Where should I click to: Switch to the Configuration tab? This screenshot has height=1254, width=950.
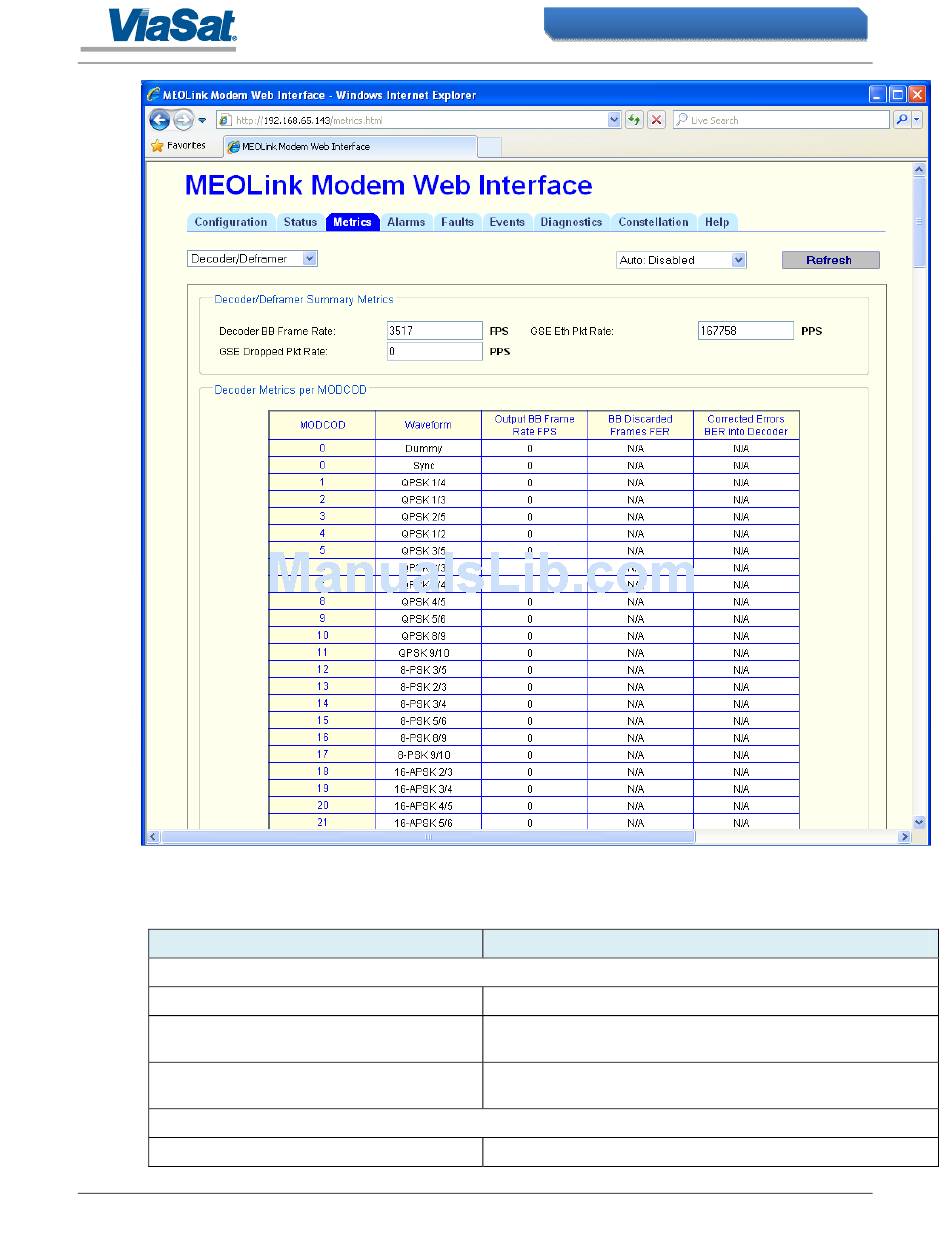(231, 222)
